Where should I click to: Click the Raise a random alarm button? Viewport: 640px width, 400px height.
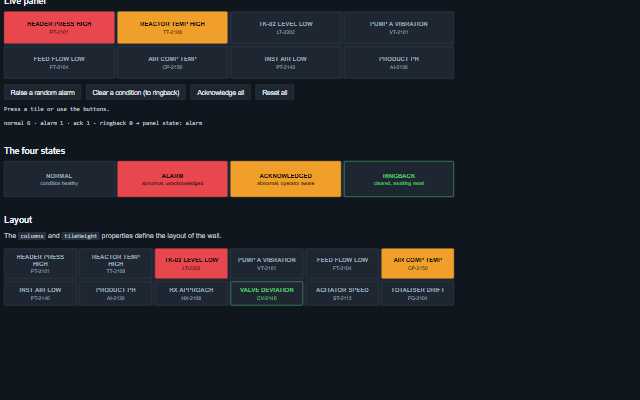pyautogui.click(x=42, y=92)
